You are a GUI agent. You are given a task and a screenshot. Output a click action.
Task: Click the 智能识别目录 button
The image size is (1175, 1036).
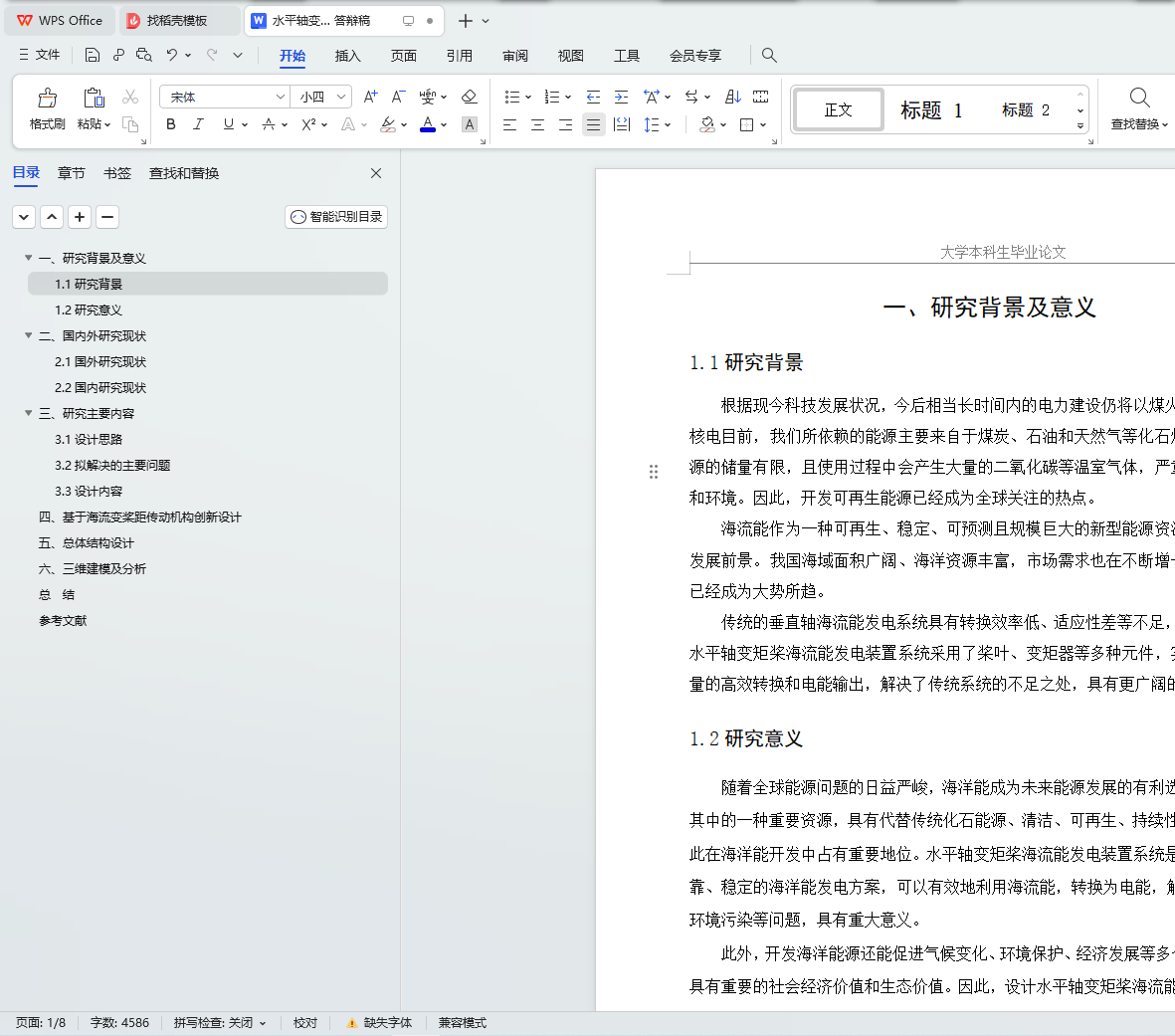tap(336, 217)
